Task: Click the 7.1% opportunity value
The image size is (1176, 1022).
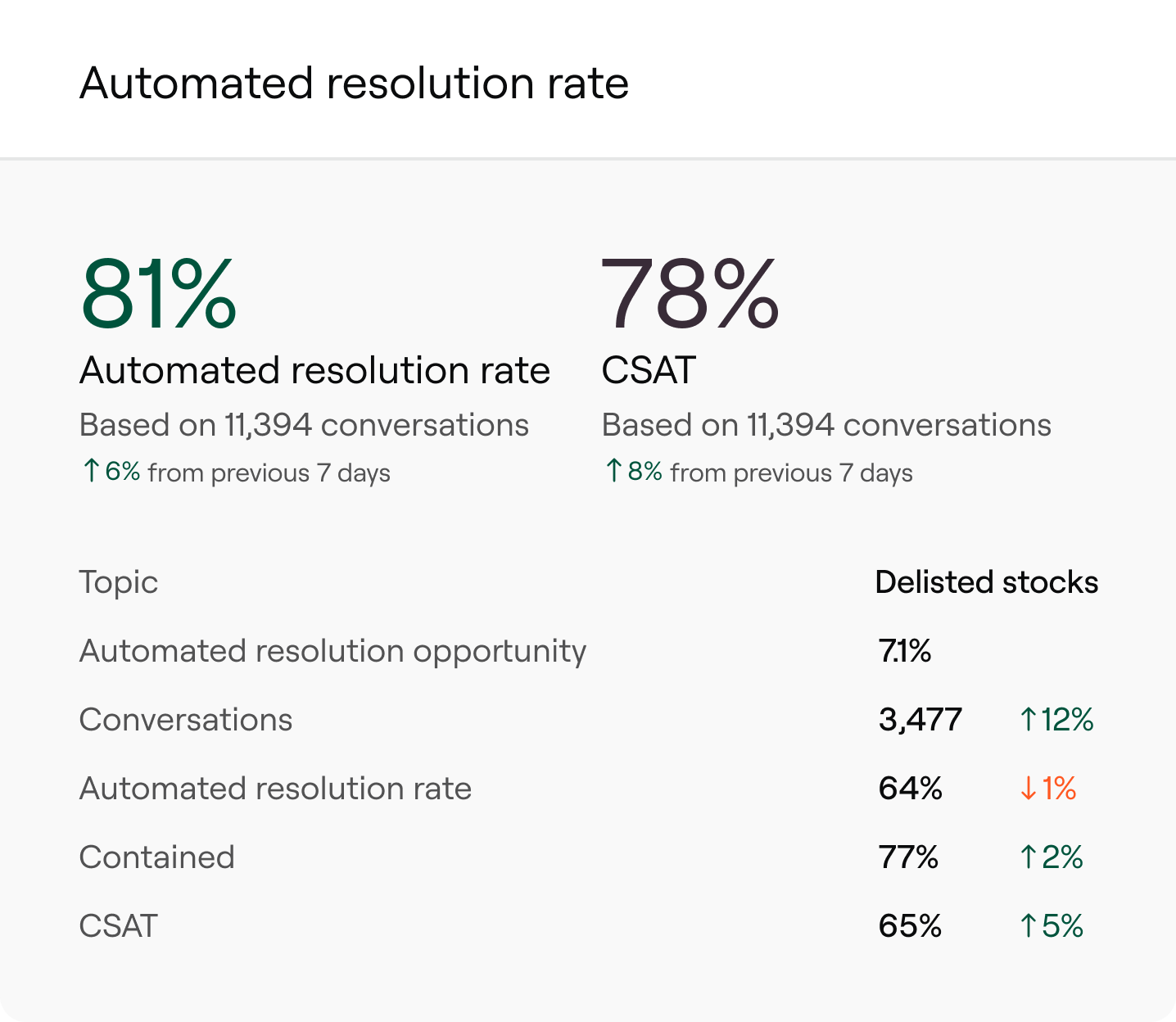Action: (905, 651)
